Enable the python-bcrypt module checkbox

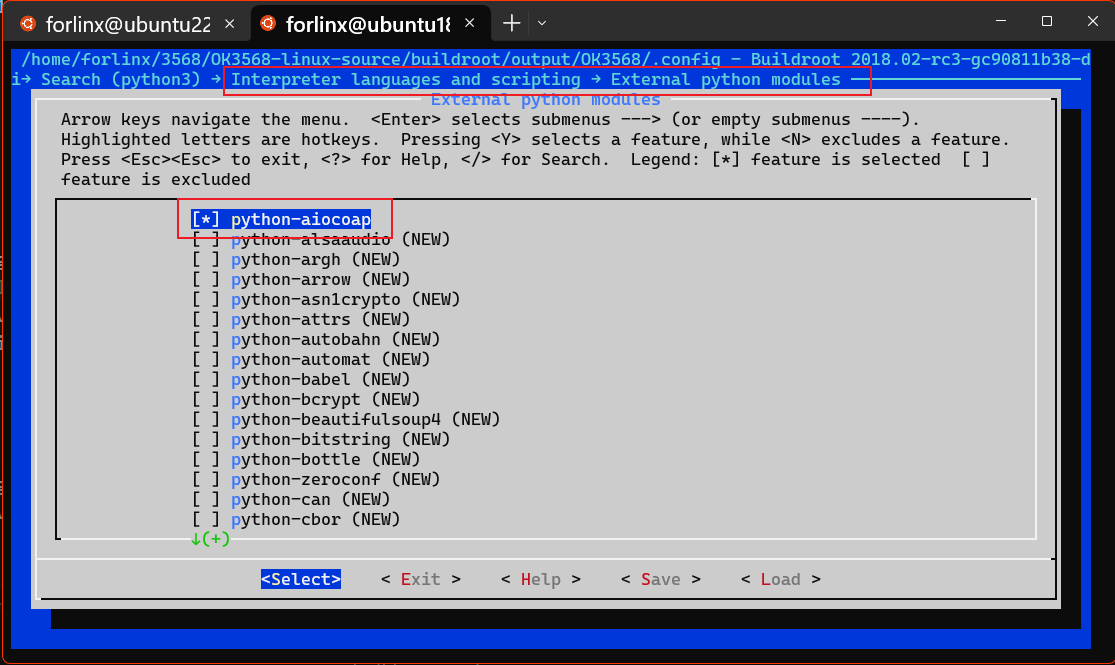(x=207, y=400)
